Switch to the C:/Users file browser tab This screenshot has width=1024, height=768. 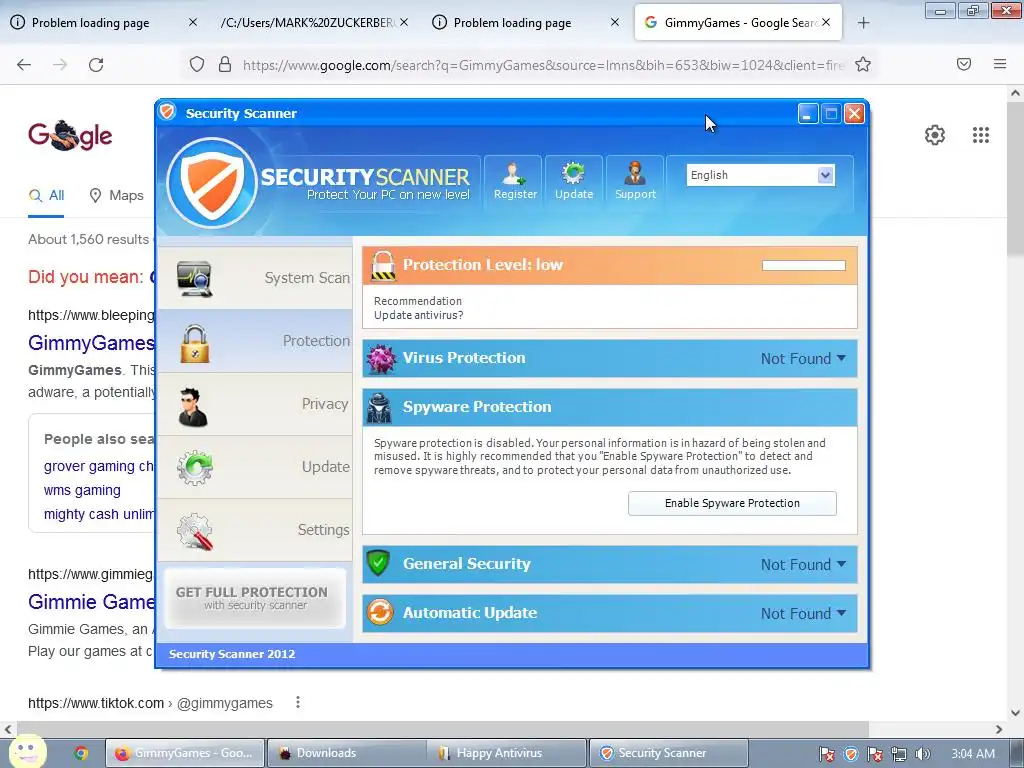point(312,22)
